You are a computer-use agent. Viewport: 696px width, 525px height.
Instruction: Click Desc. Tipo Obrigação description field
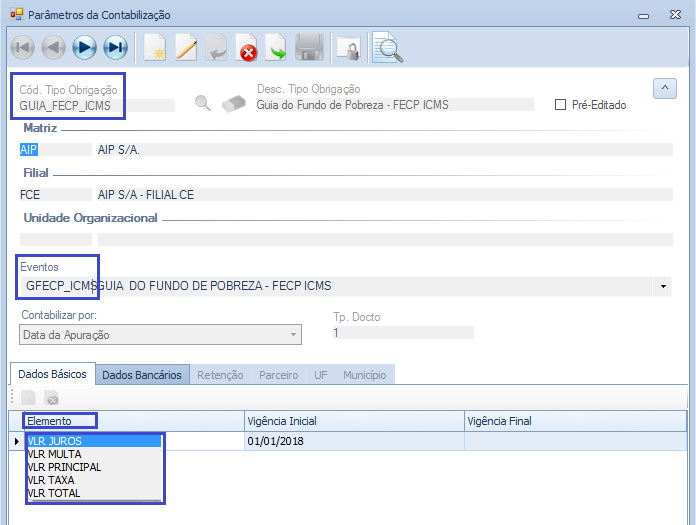tap(395, 105)
